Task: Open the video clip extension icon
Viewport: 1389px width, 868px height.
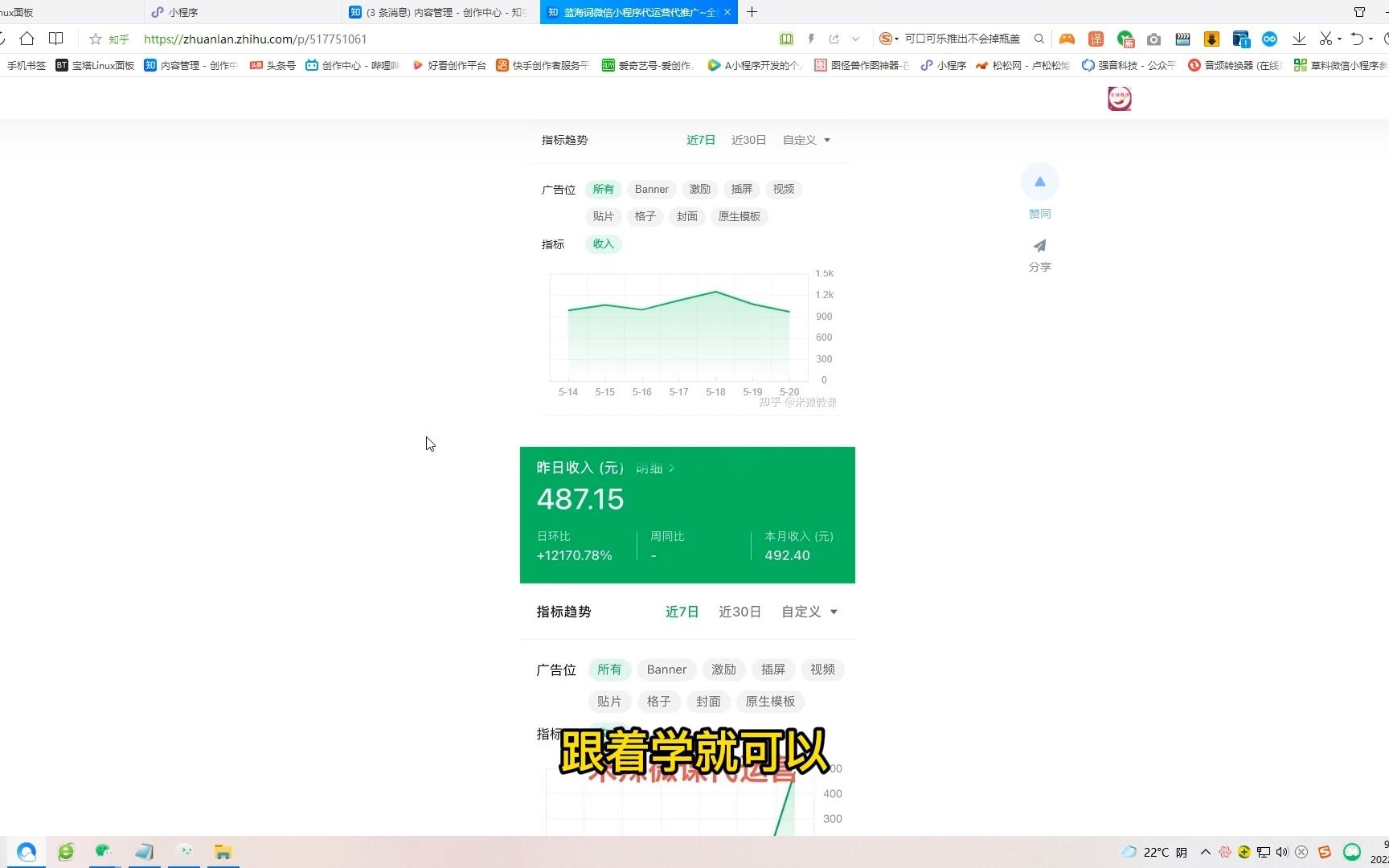Action: [x=1183, y=39]
